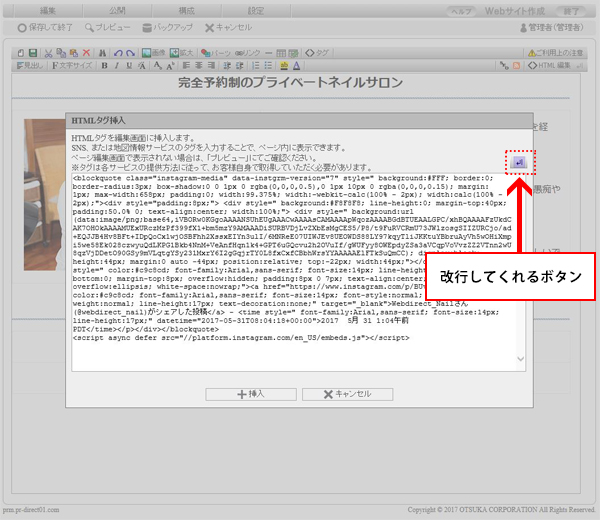Toggle underline formatting U
Screen dimensions: 600x520
pos(129,65)
